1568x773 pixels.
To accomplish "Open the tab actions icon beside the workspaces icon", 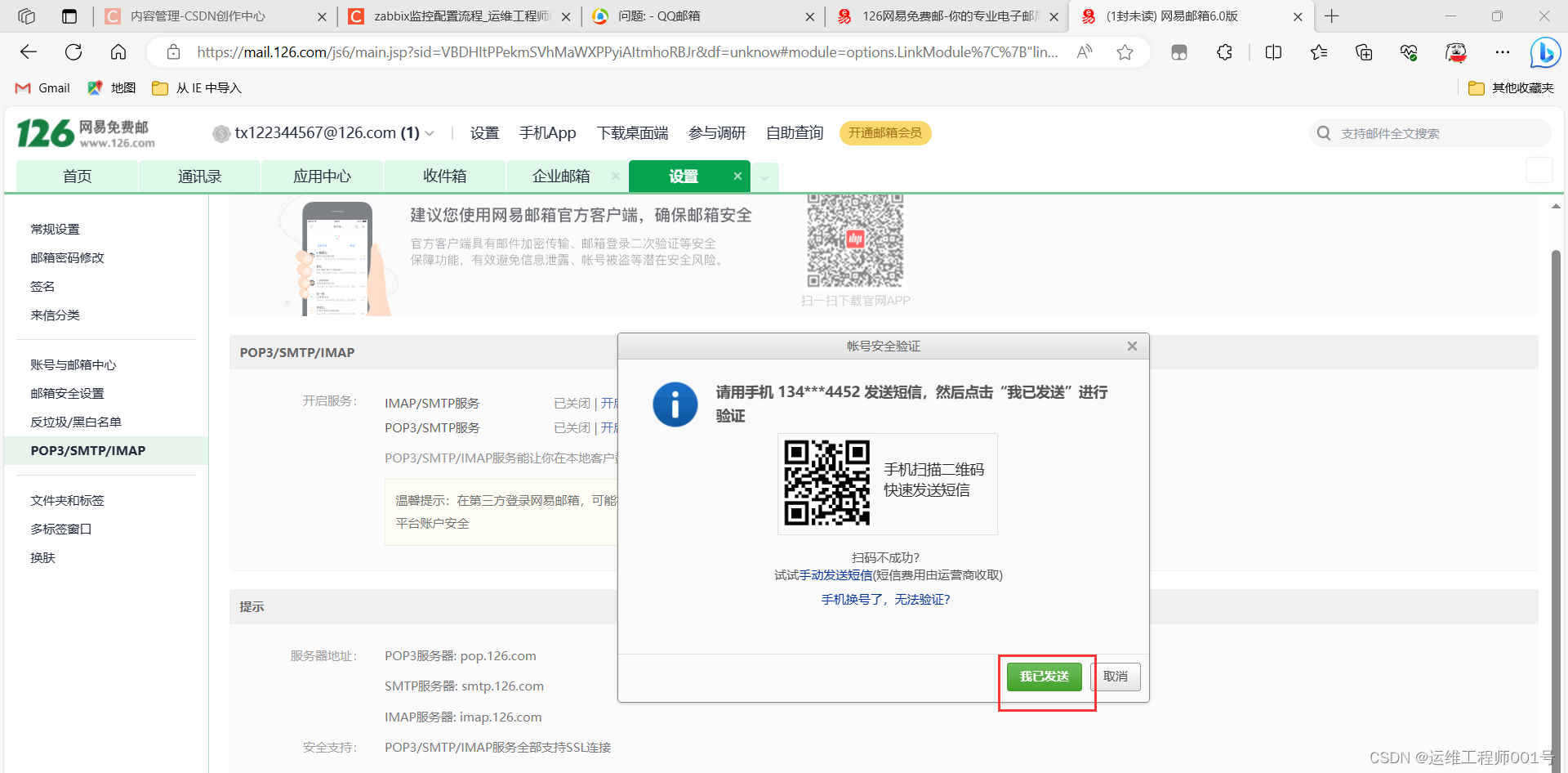I will (x=69, y=16).
